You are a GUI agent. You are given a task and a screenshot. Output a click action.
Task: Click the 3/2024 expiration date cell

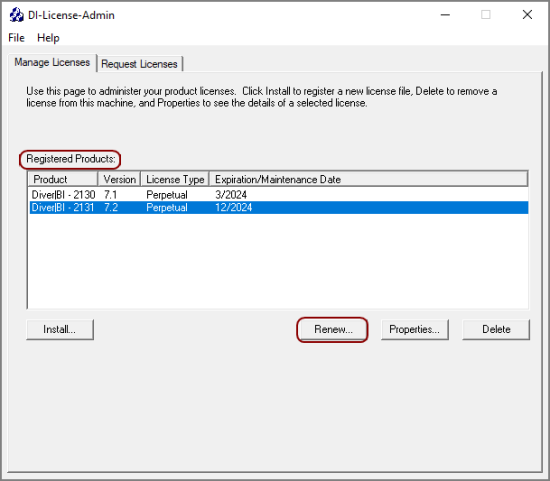coord(231,195)
